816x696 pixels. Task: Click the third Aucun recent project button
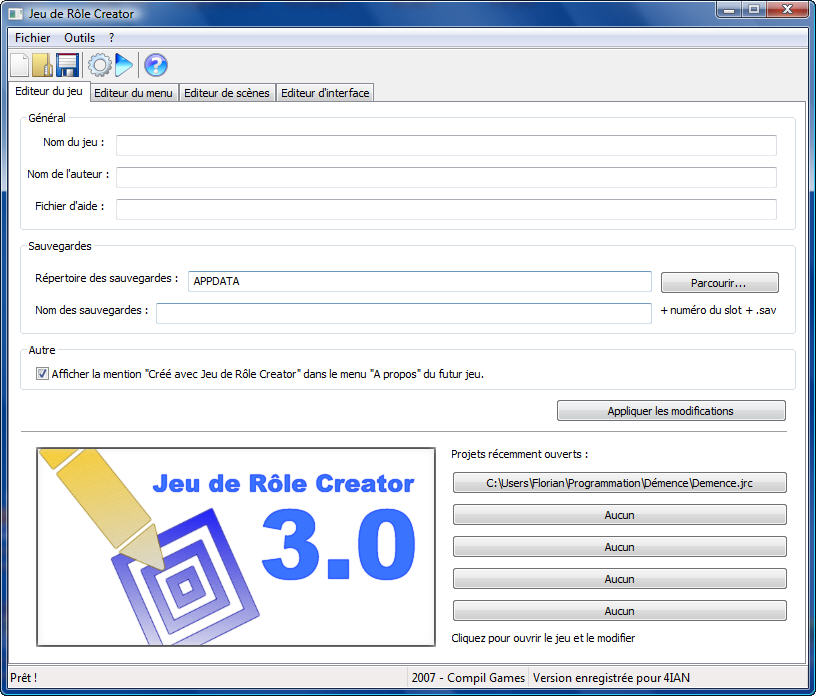(619, 579)
